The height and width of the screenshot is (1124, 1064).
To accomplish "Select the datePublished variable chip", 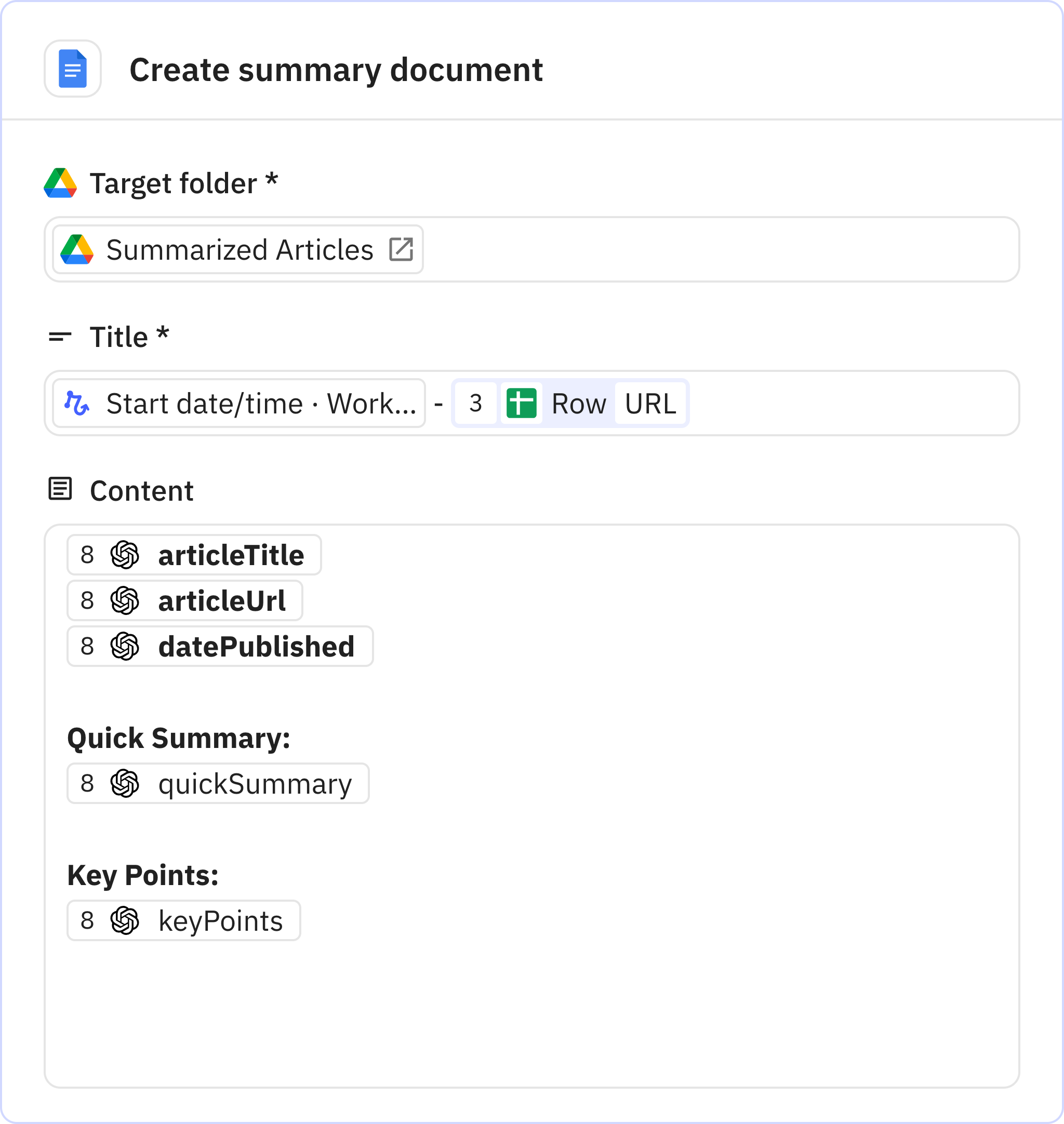I will tap(220, 647).
